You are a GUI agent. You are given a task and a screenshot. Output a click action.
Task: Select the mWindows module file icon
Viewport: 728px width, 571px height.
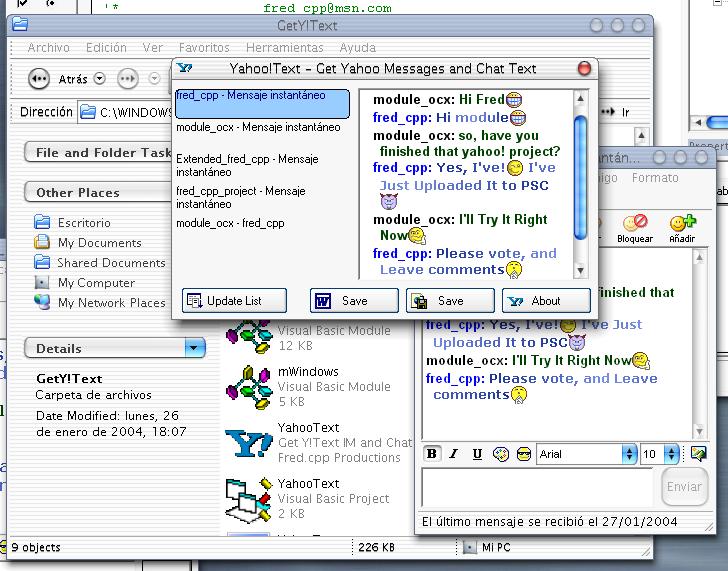point(248,387)
